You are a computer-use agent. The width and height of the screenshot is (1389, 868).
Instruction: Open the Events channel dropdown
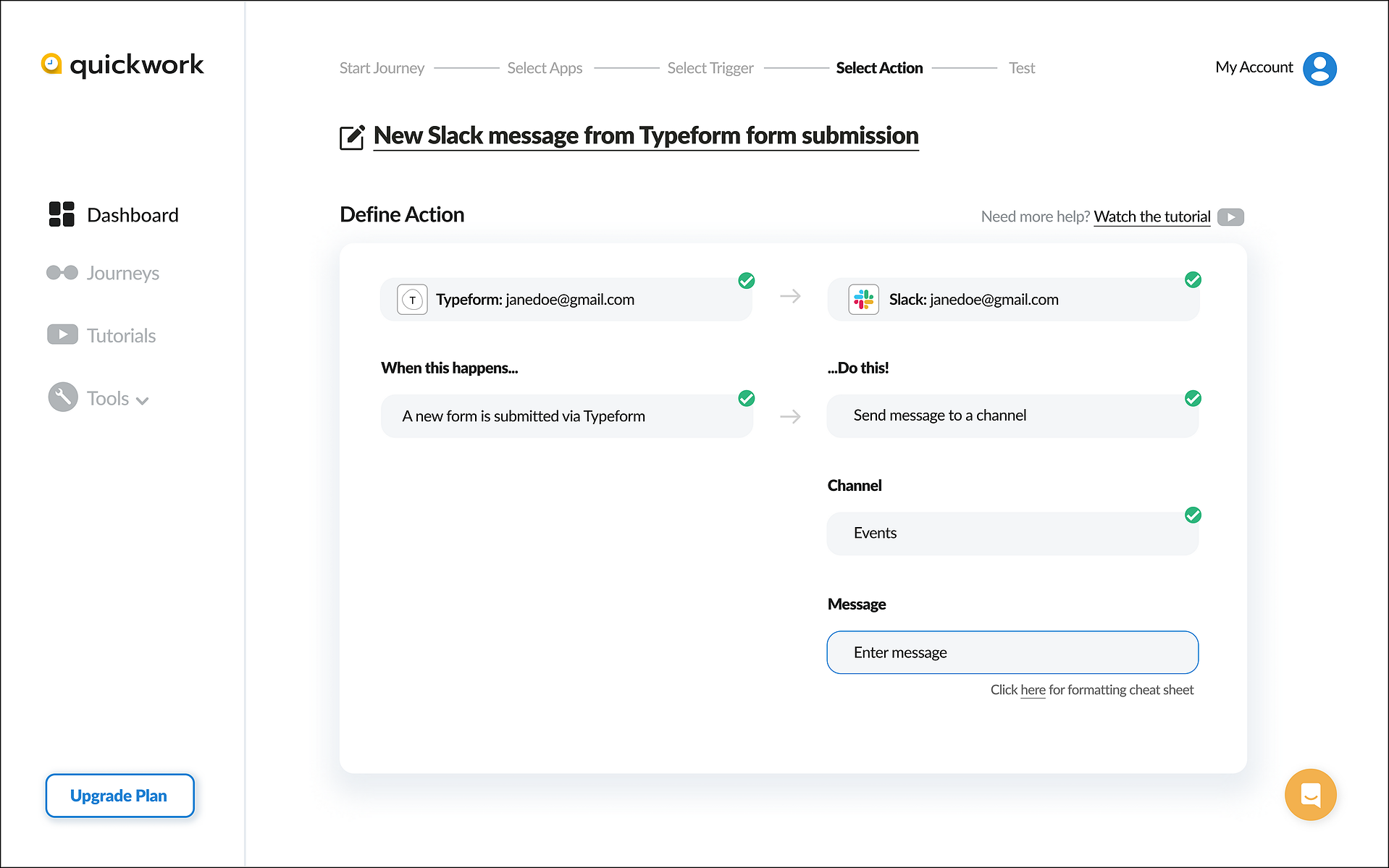pyautogui.click(x=1012, y=534)
